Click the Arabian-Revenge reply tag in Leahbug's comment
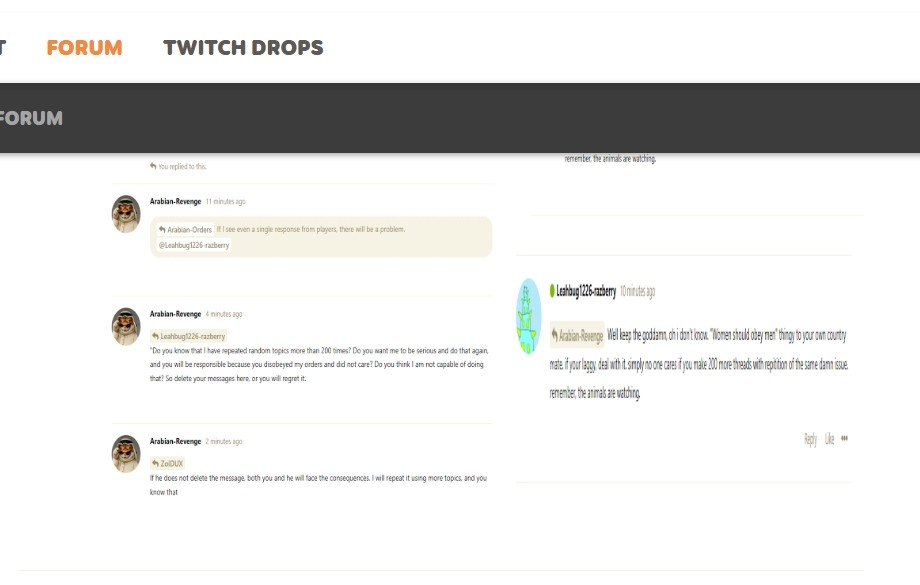The image size is (920, 585). (x=577, y=336)
